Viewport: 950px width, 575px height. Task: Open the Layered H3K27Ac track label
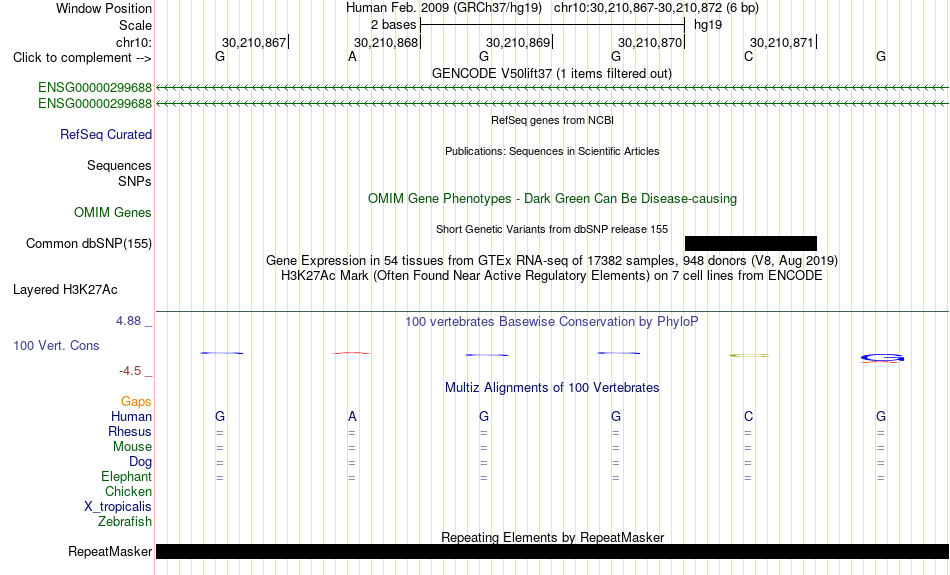pos(65,290)
